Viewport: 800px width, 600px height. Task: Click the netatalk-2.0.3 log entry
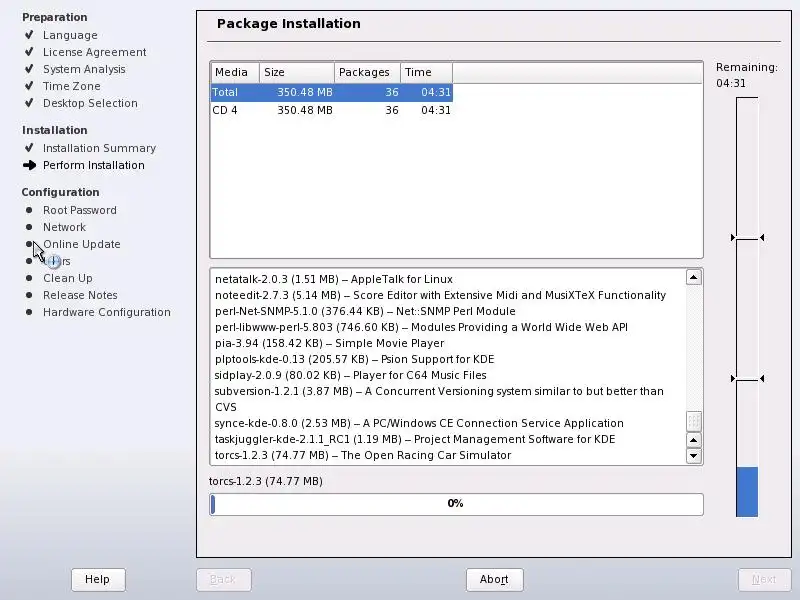[334, 280]
